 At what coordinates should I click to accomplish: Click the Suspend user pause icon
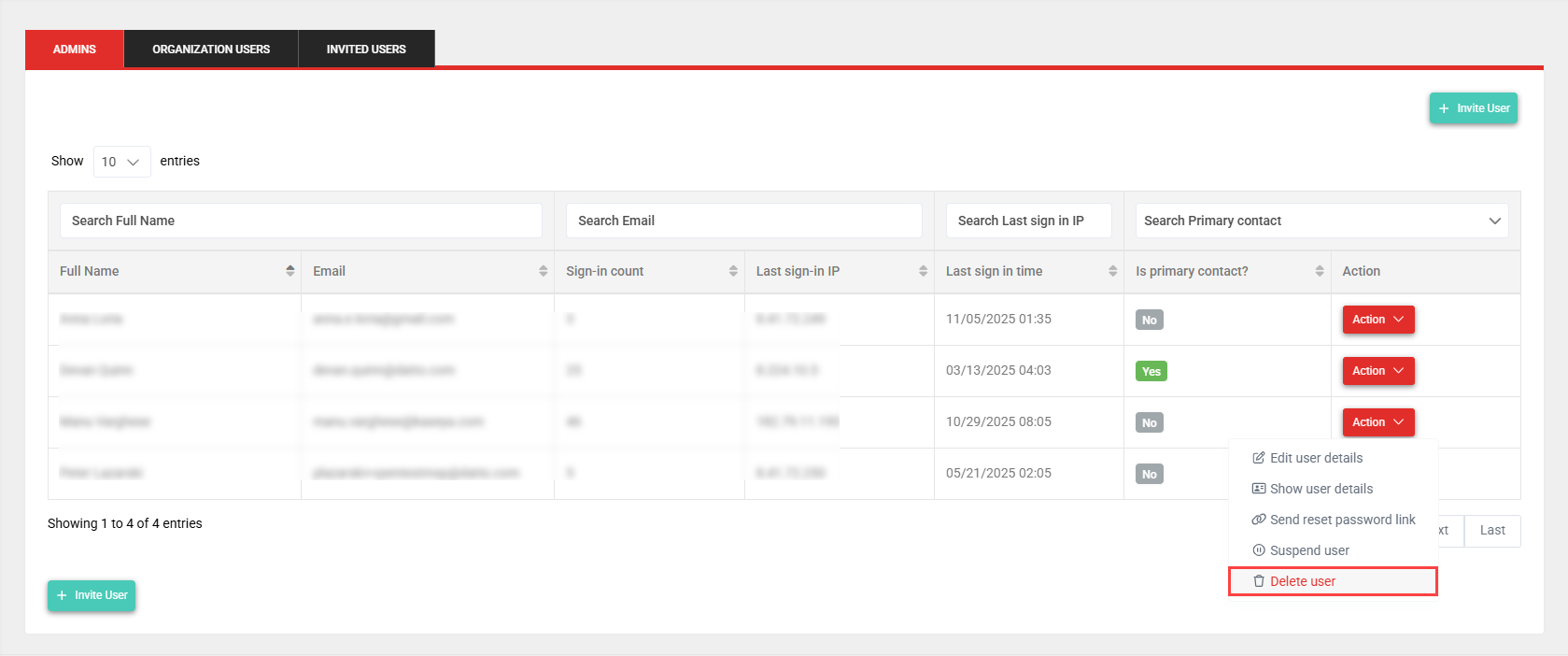[x=1259, y=550]
